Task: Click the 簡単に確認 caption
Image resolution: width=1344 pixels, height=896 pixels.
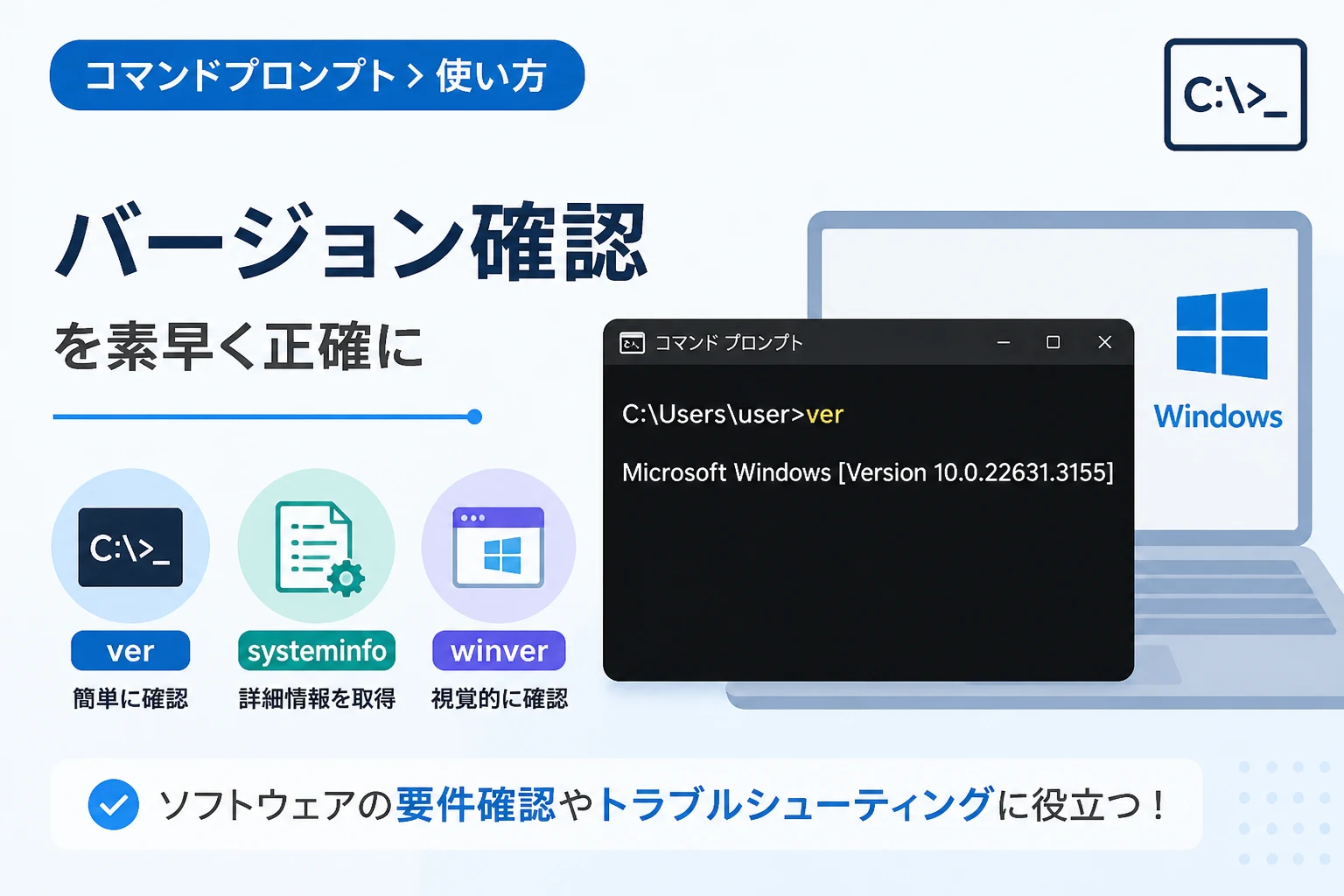Action: coord(130,698)
